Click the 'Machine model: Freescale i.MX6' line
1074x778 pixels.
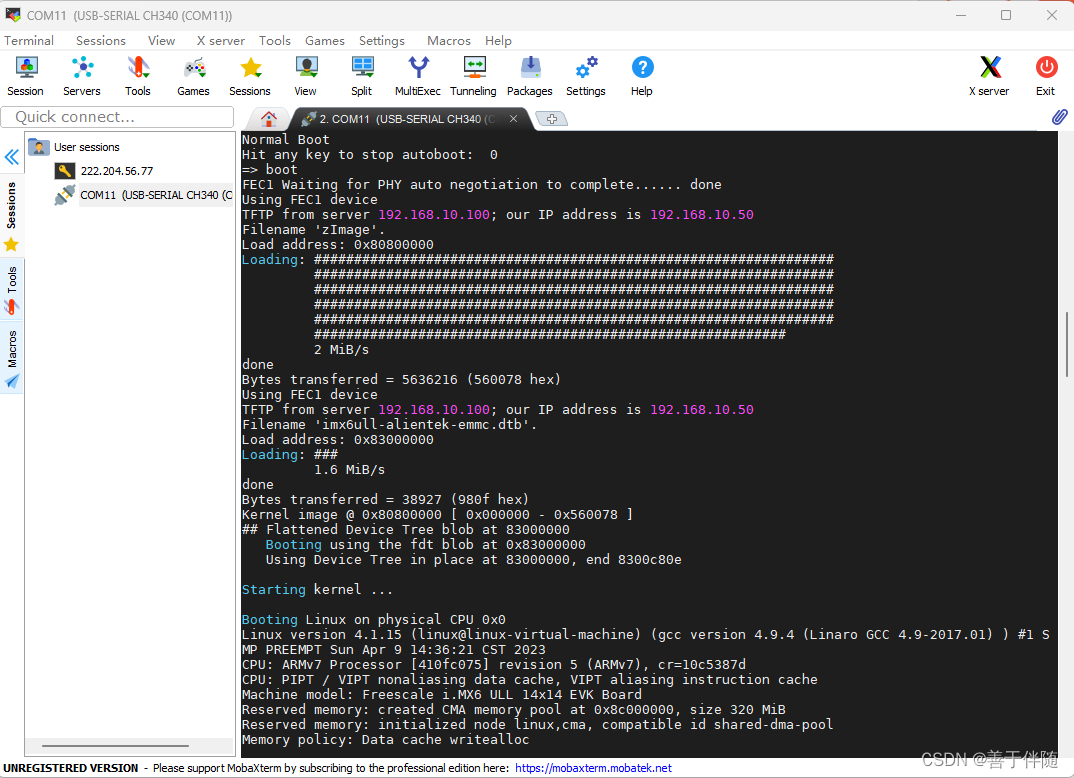click(442, 694)
